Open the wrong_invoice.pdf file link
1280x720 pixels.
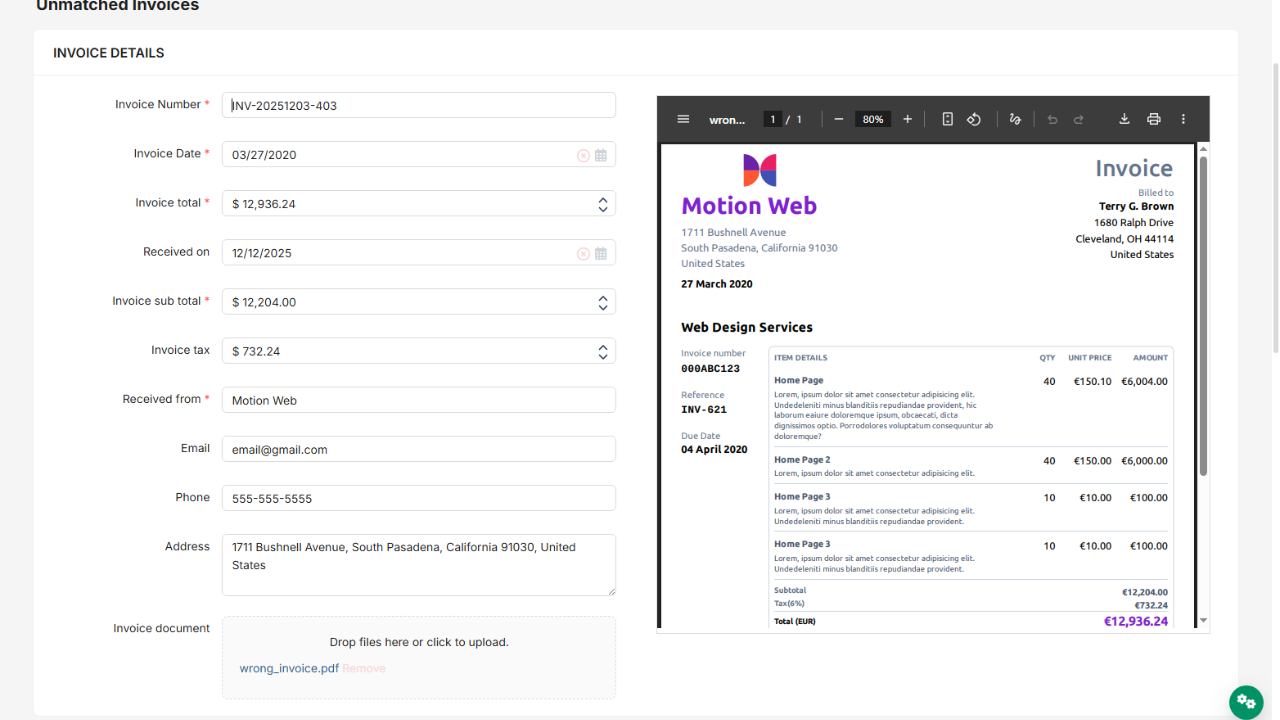(x=289, y=669)
